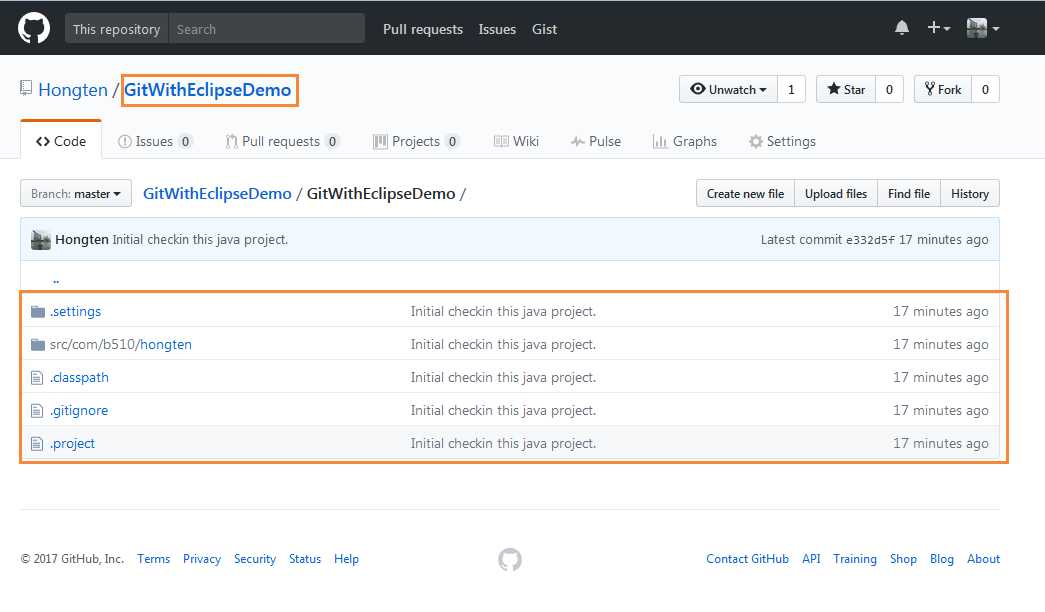Click the GitHub Octocat logo in header

pos(33,29)
